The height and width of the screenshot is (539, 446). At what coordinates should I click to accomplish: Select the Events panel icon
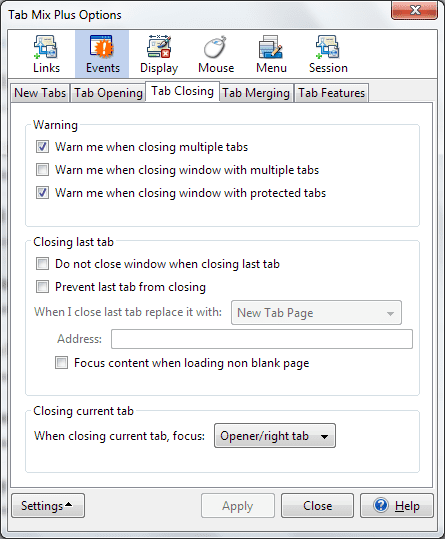point(102,47)
